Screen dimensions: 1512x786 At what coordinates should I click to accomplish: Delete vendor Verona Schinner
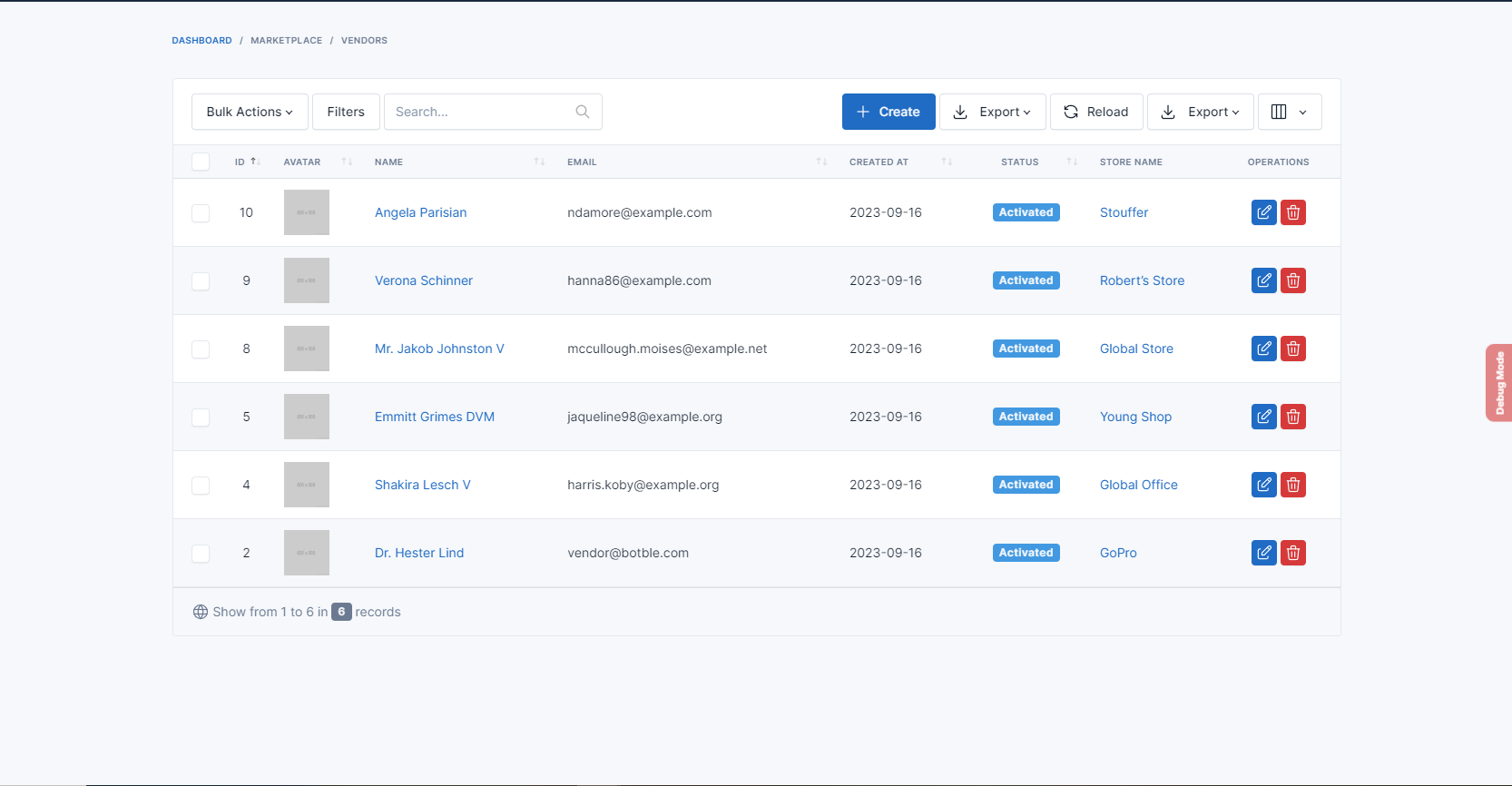[1293, 280]
